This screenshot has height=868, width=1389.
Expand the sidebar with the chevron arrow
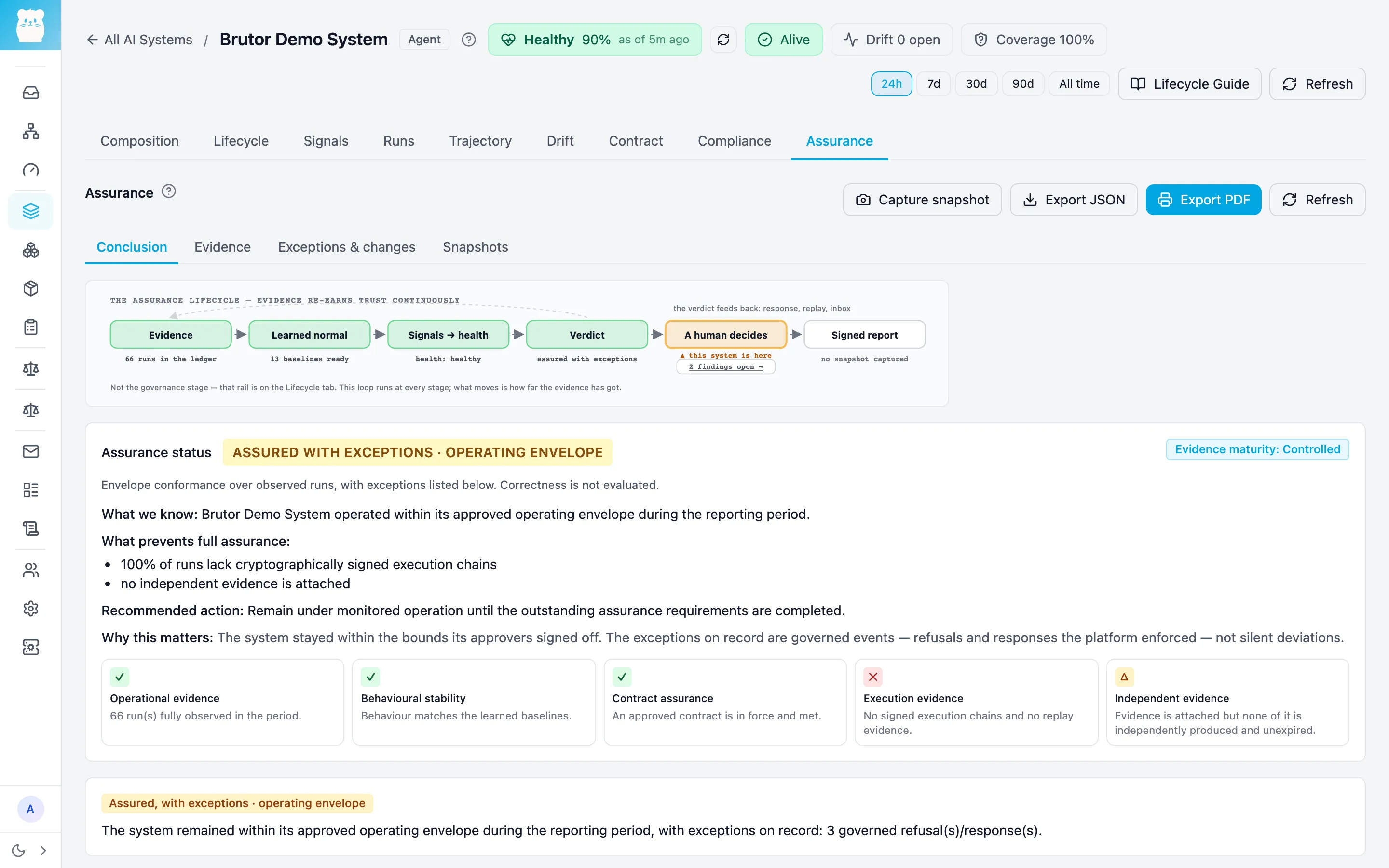(43, 850)
